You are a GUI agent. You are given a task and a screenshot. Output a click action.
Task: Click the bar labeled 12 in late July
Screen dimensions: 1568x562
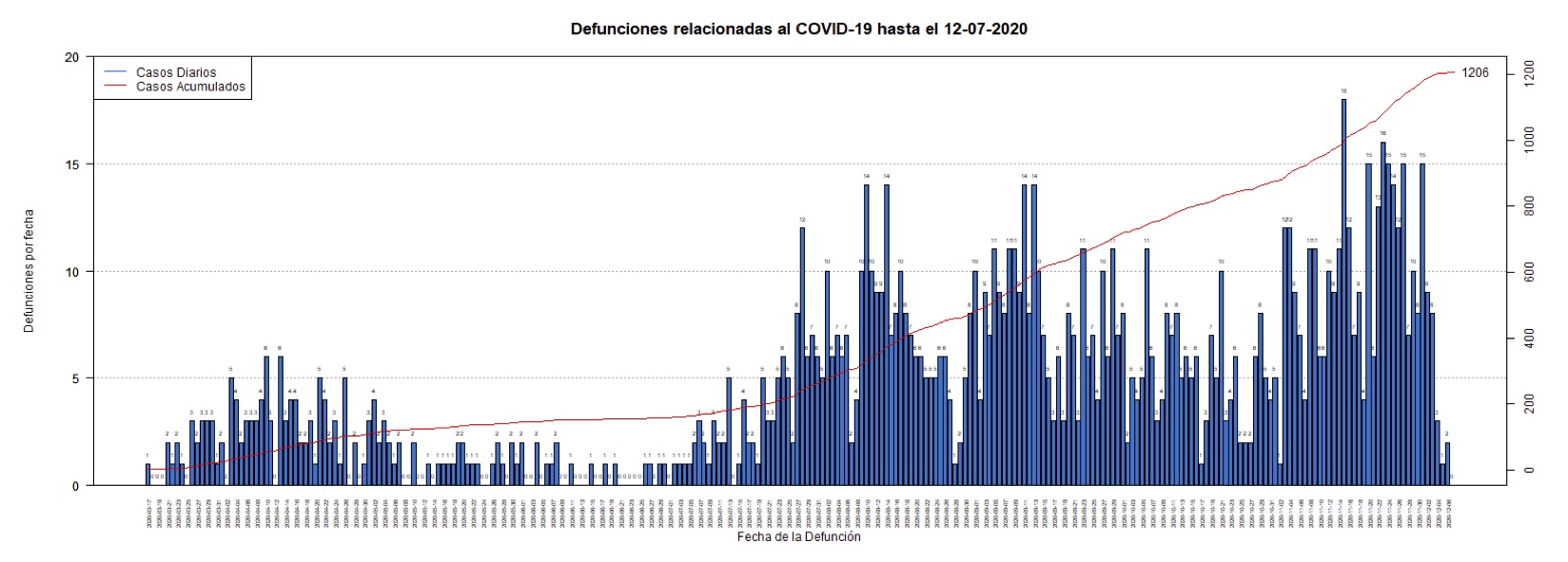click(x=802, y=357)
